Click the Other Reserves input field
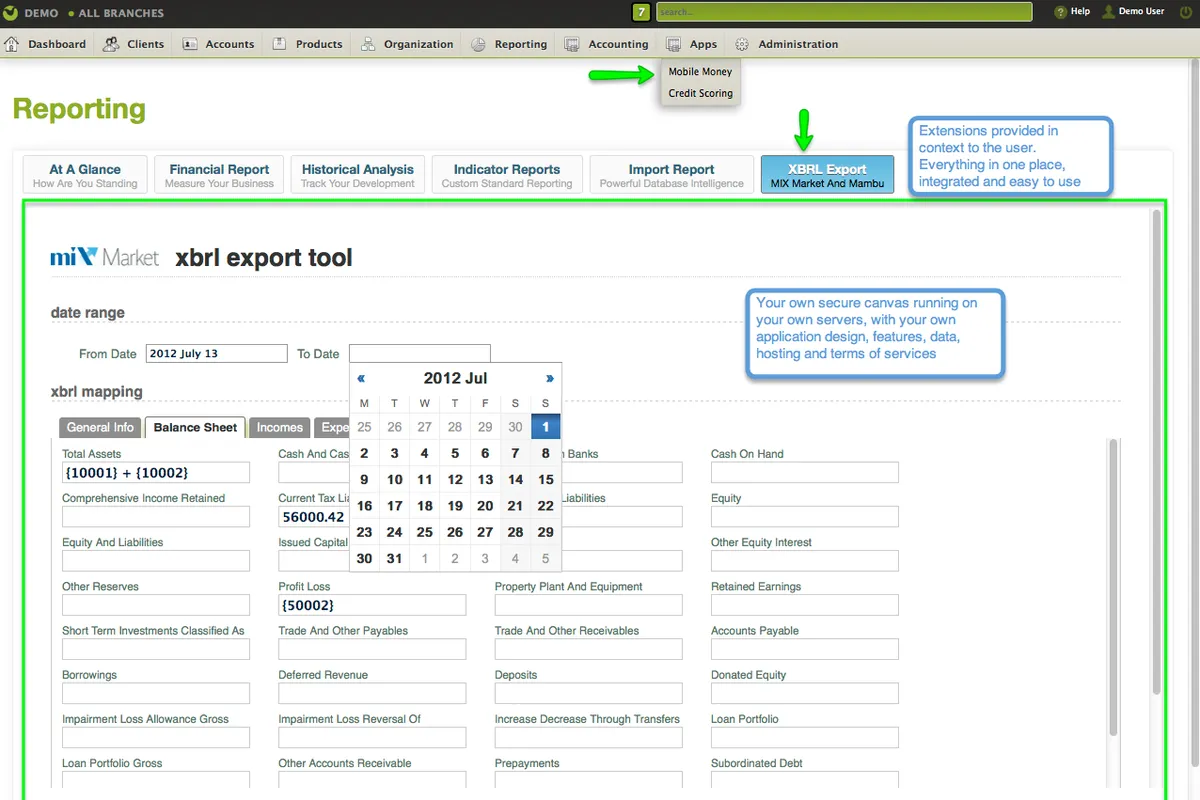Screen dimensions: 1200x800 [x=156, y=605]
